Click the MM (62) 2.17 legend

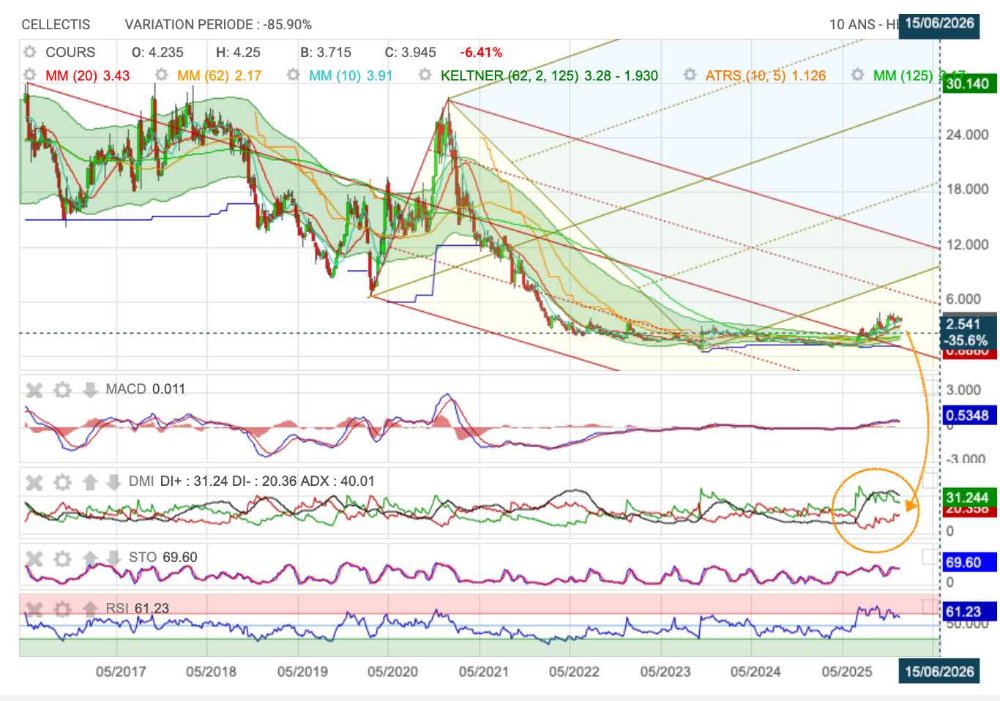pyautogui.click(x=219, y=75)
